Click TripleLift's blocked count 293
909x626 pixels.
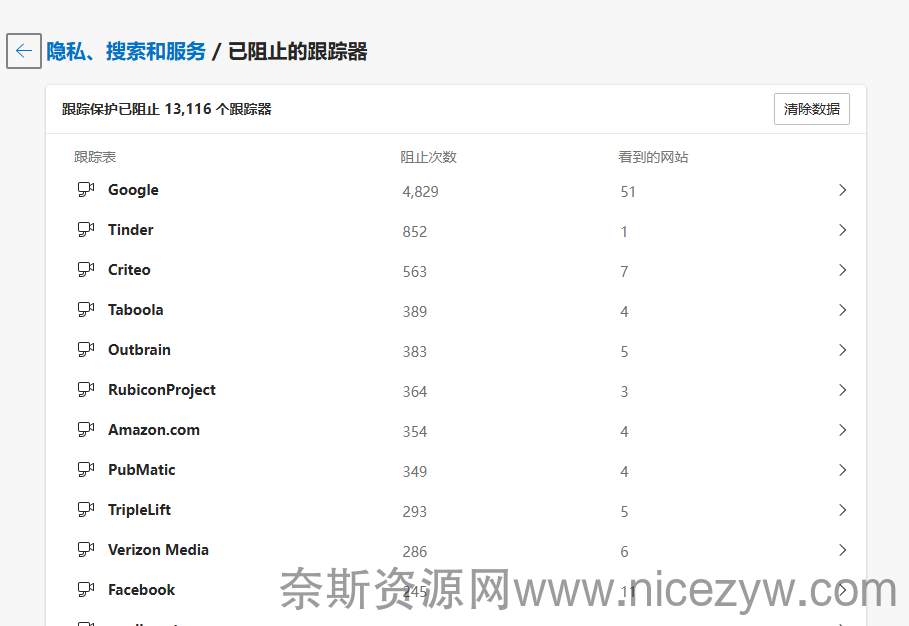414,512
